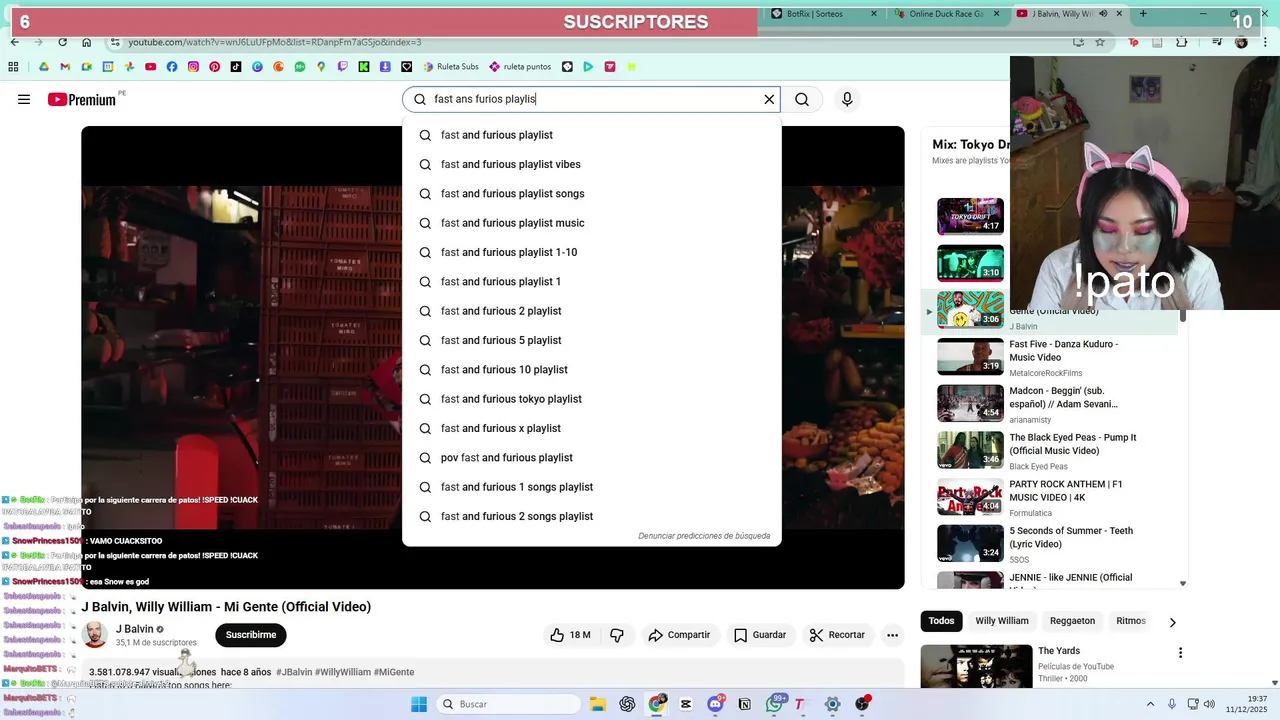
Task: Clear the search box with the X
Action: pos(769,99)
